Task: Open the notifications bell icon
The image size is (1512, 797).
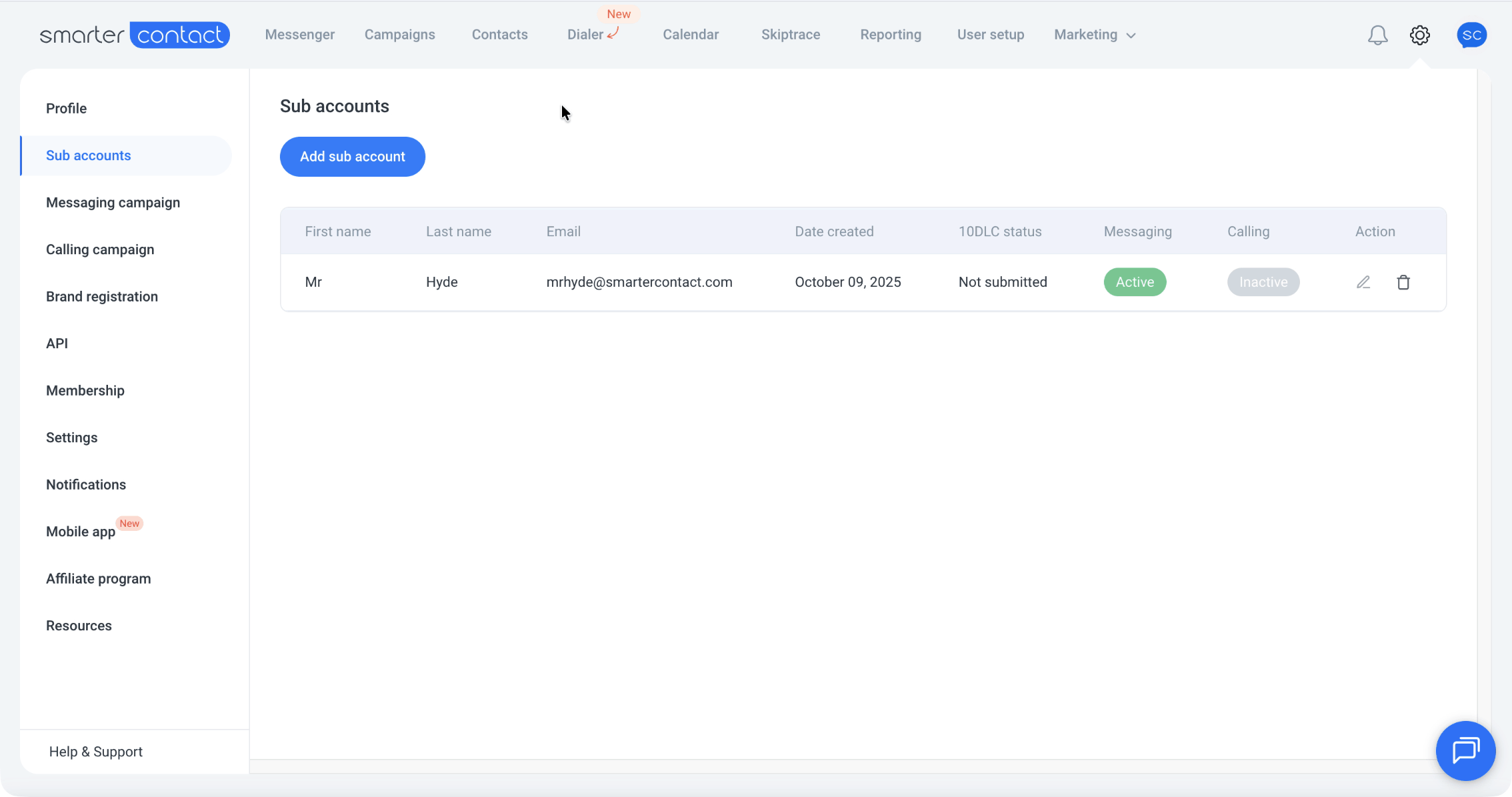Action: [x=1377, y=35]
